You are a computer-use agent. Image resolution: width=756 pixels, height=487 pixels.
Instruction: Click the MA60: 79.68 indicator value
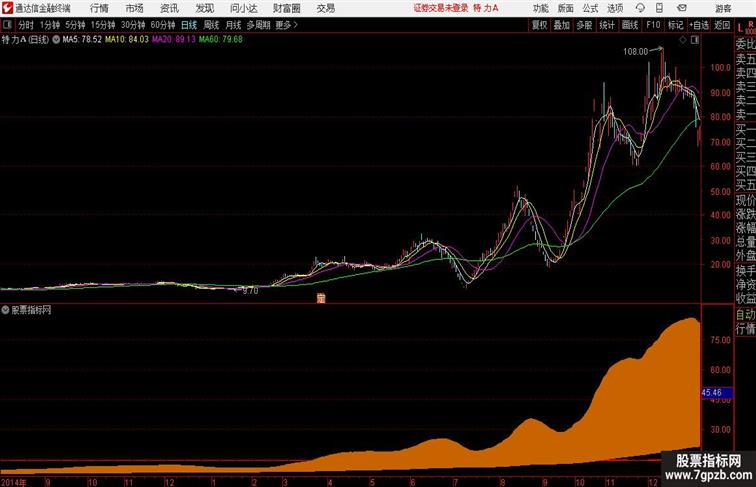click(221, 40)
